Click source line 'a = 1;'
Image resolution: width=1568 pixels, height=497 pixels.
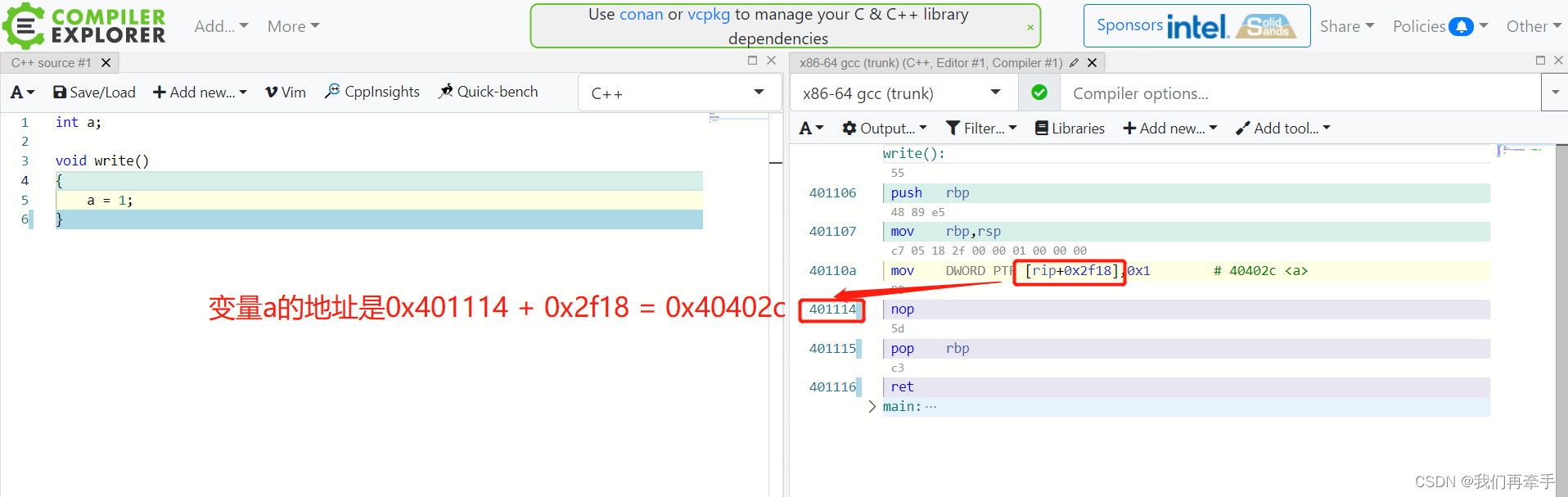[110, 200]
